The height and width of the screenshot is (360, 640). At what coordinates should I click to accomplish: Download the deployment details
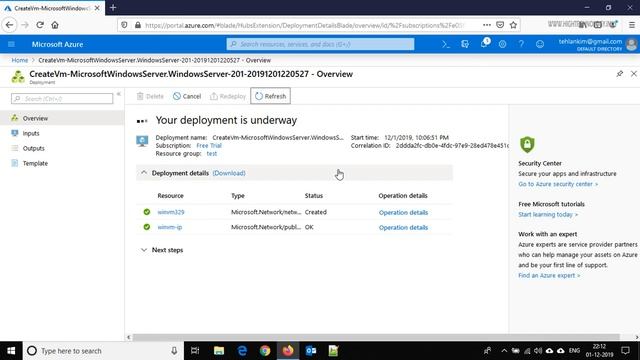(x=229, y=173)
